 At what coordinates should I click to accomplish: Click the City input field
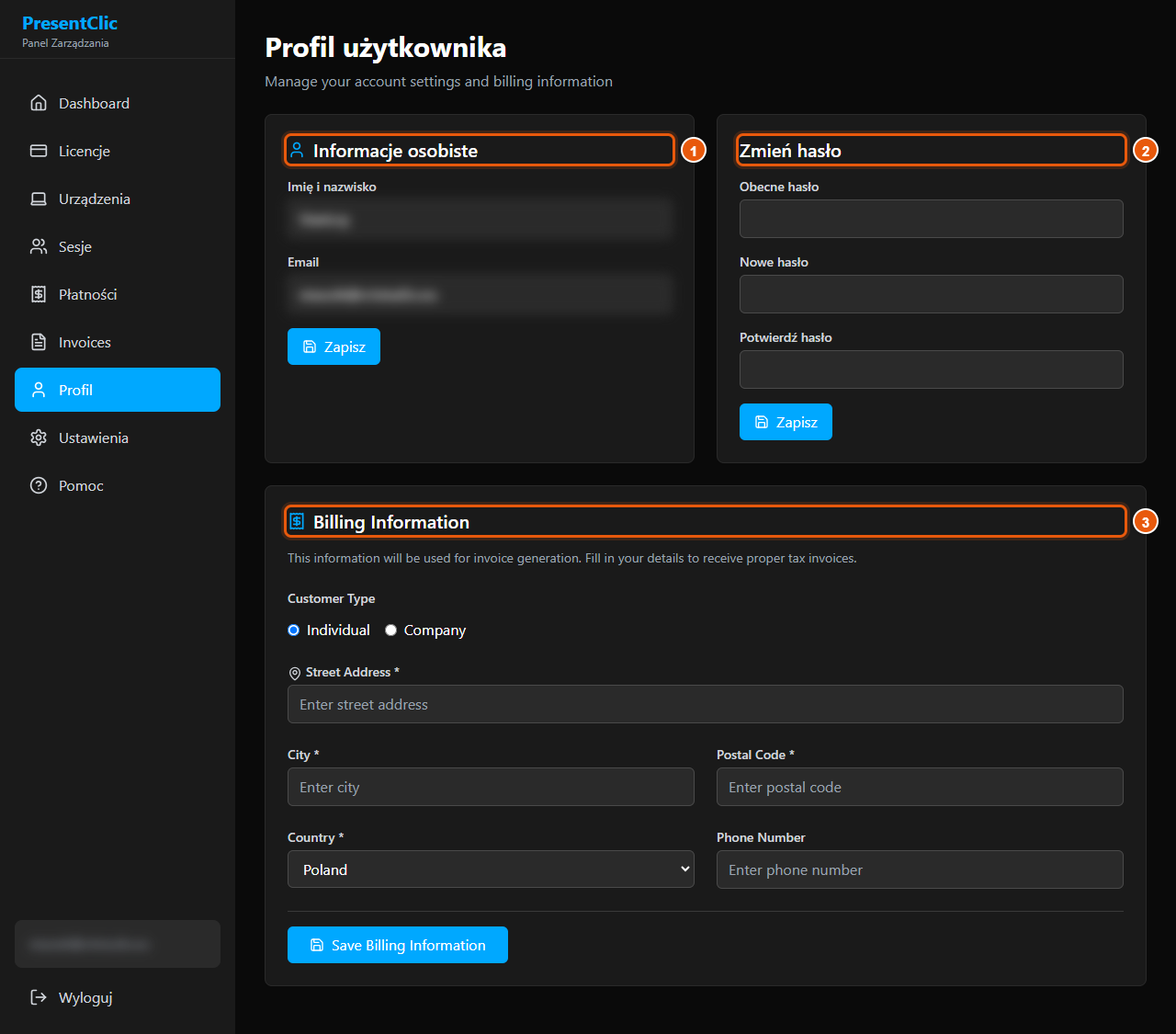point(491,787)
